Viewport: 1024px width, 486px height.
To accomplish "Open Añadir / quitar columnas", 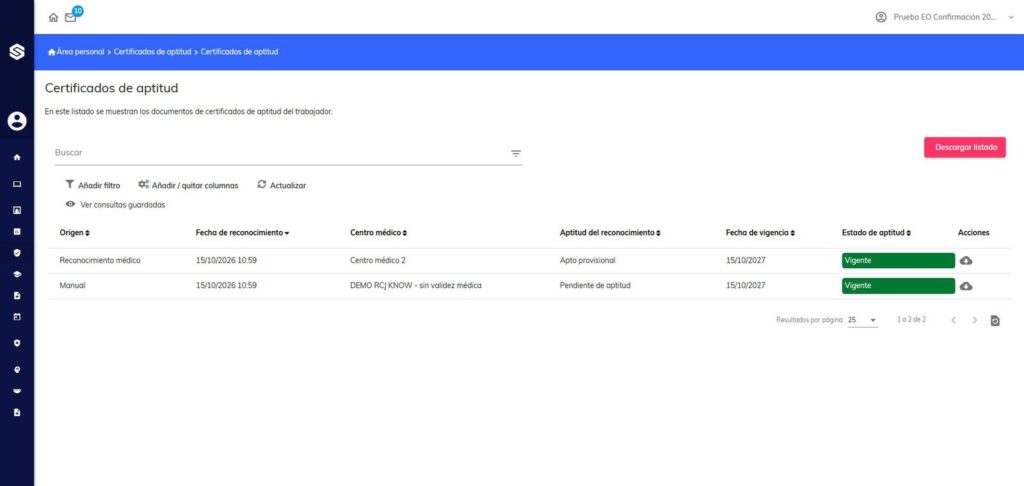I will pos(188,186).
